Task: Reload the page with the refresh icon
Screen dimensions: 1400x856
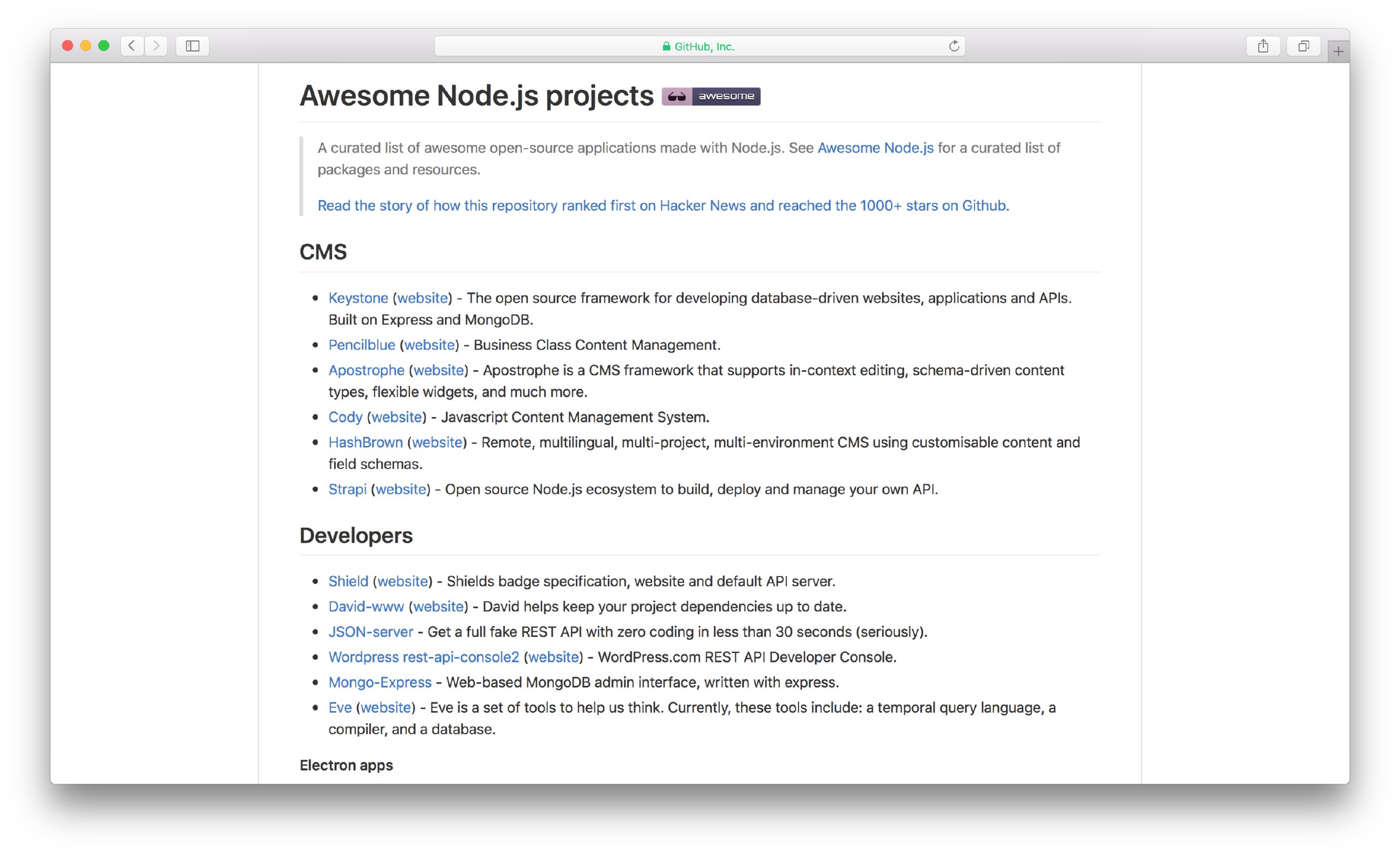Action: 954,46
